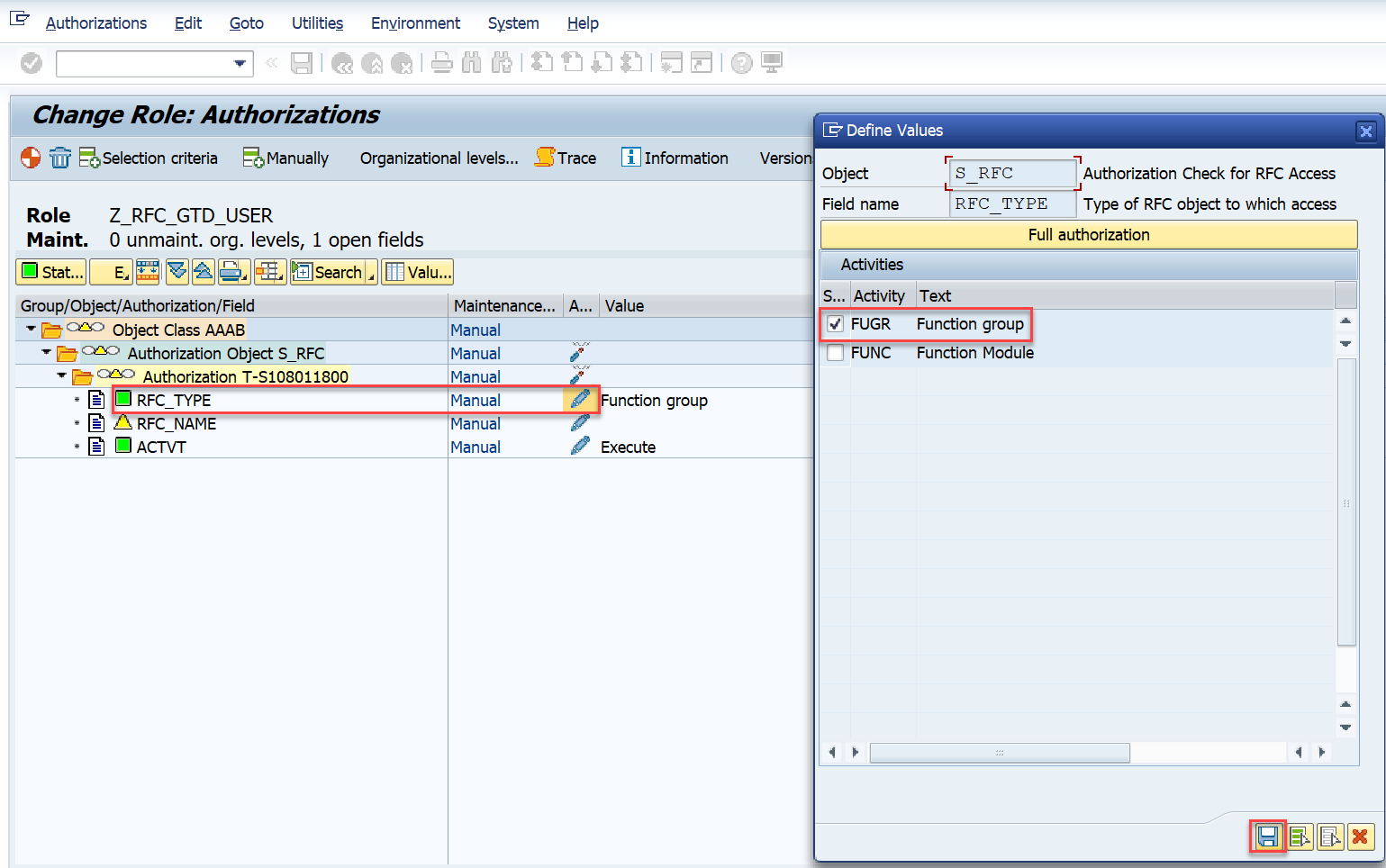Image resolution: width=1386 pixels, height=868 pixels.
Task: Open the command field dropdown arrow
Action: point(240,64)
